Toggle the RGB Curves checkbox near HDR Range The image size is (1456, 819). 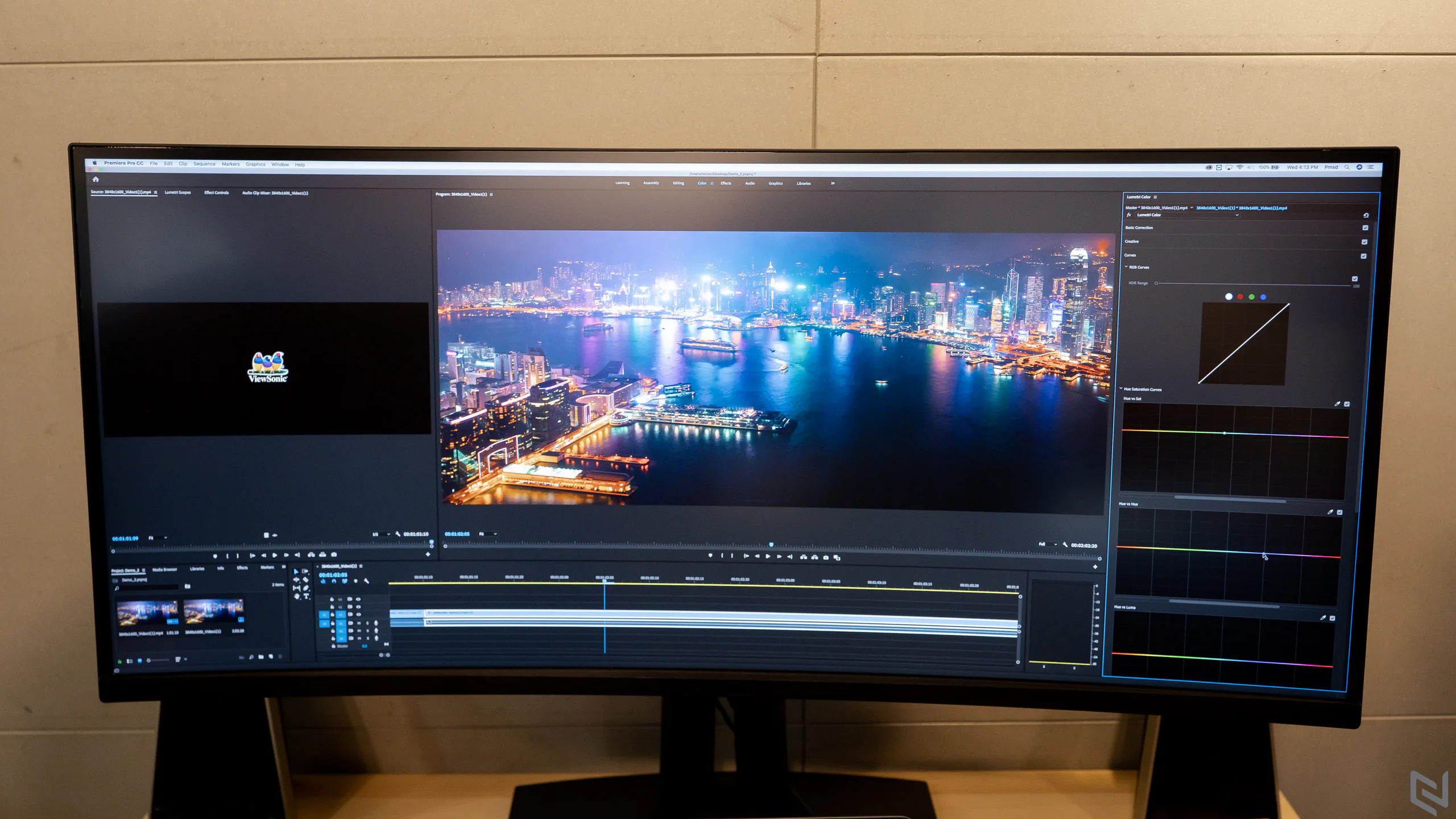(1355, 279)
